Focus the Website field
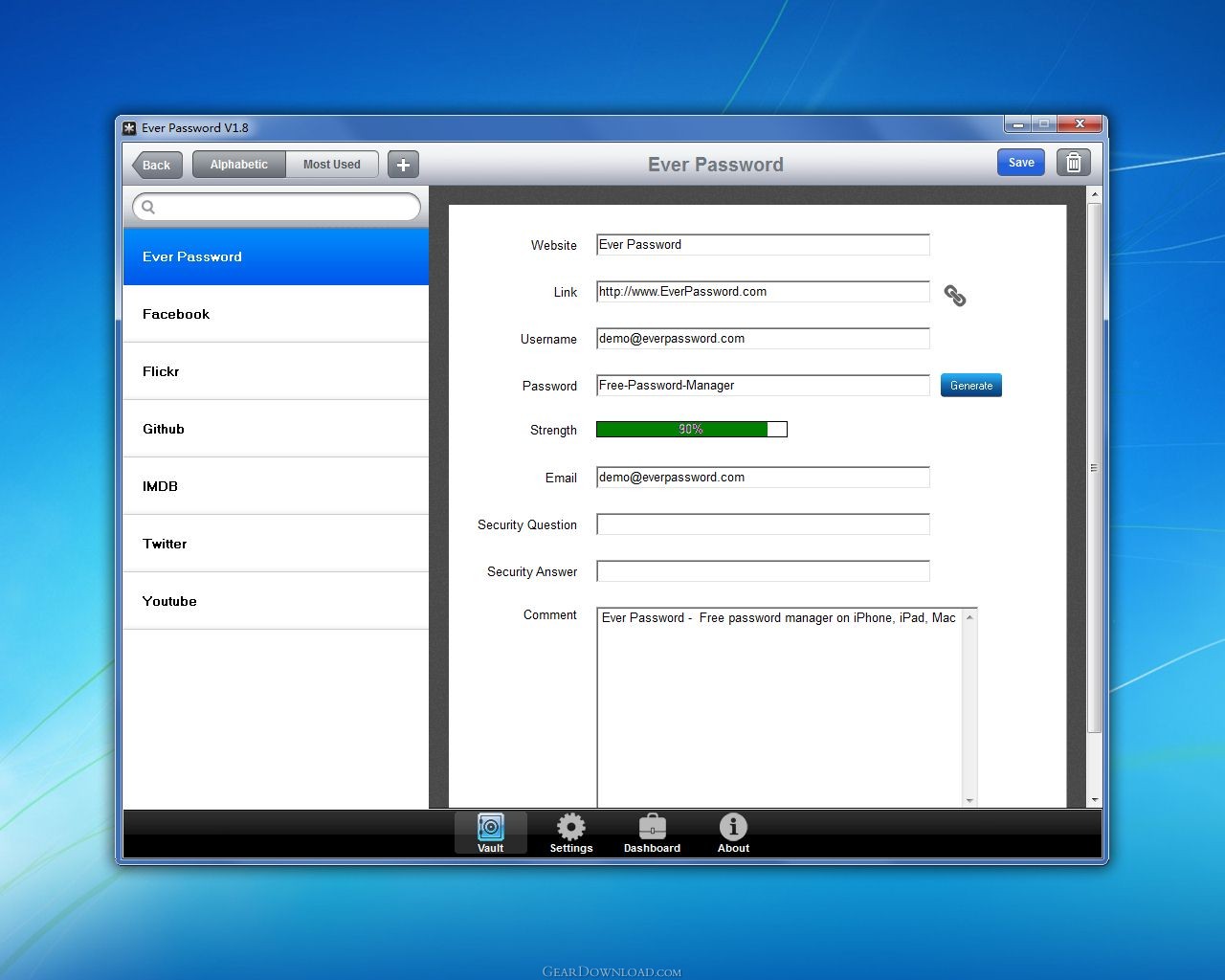 coord(763,245)
